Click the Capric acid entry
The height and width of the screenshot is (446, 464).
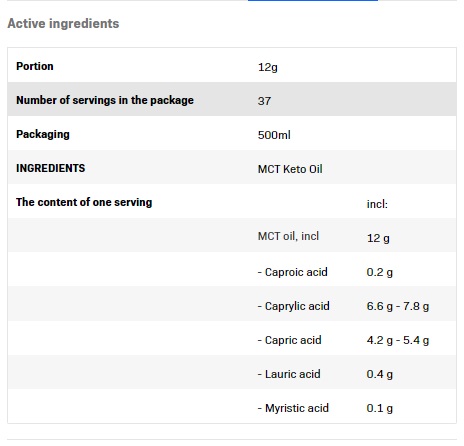pos(290,340)
